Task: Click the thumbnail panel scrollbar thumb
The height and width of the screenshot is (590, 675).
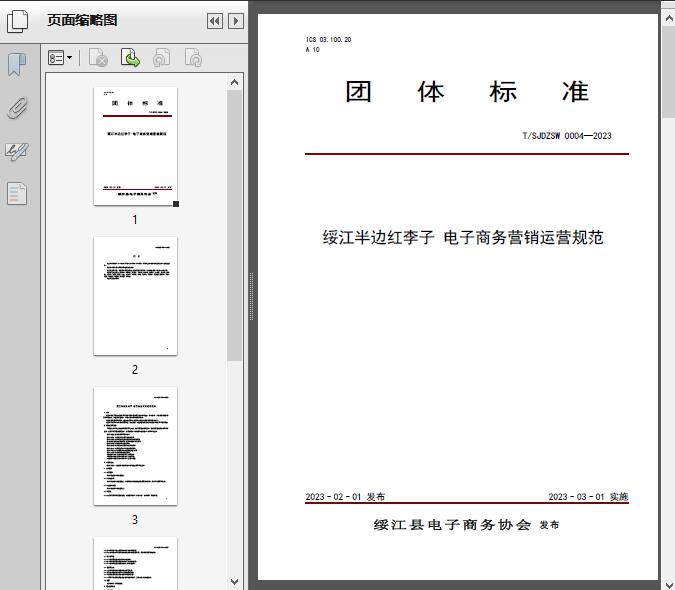Action: click(235, 225)
